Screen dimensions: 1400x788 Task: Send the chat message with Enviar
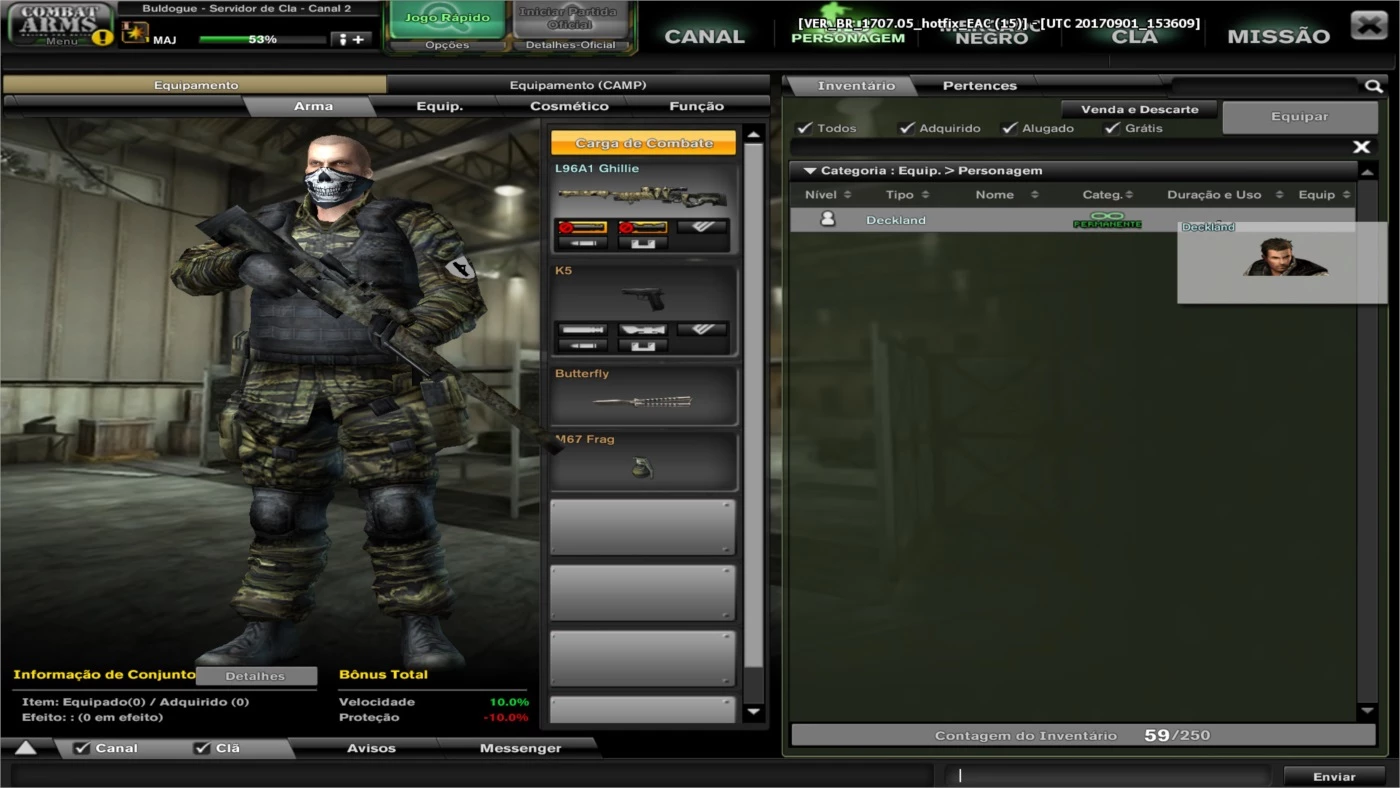(1334, 776)
